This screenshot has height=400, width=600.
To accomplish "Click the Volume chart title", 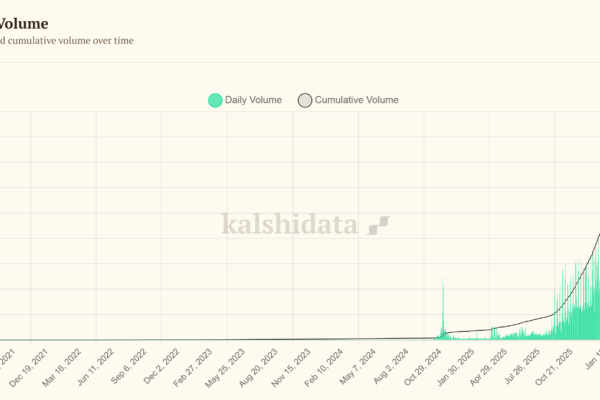I will pyautogui.click(x=24, y=23).
